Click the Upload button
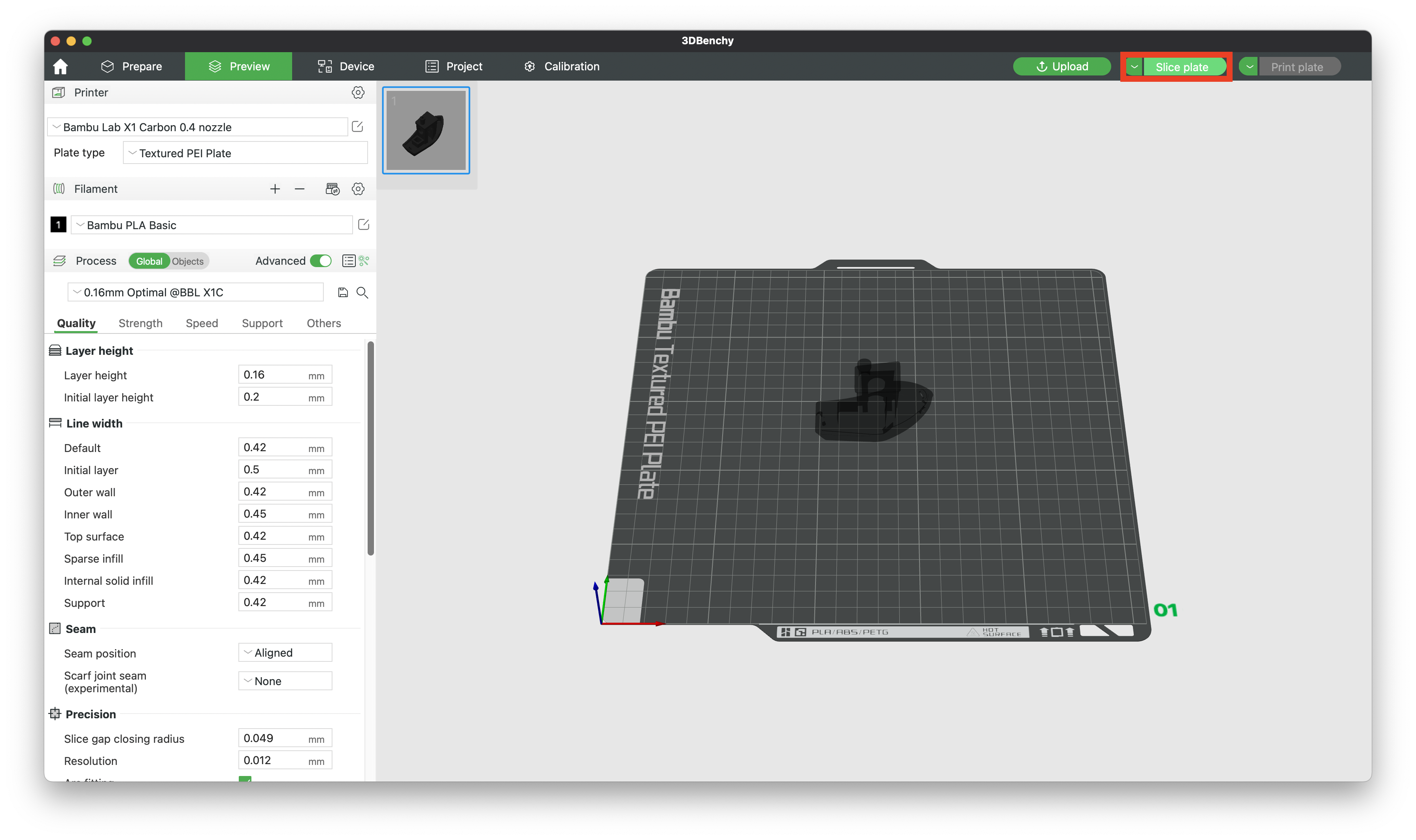 tap(1062, 66)
